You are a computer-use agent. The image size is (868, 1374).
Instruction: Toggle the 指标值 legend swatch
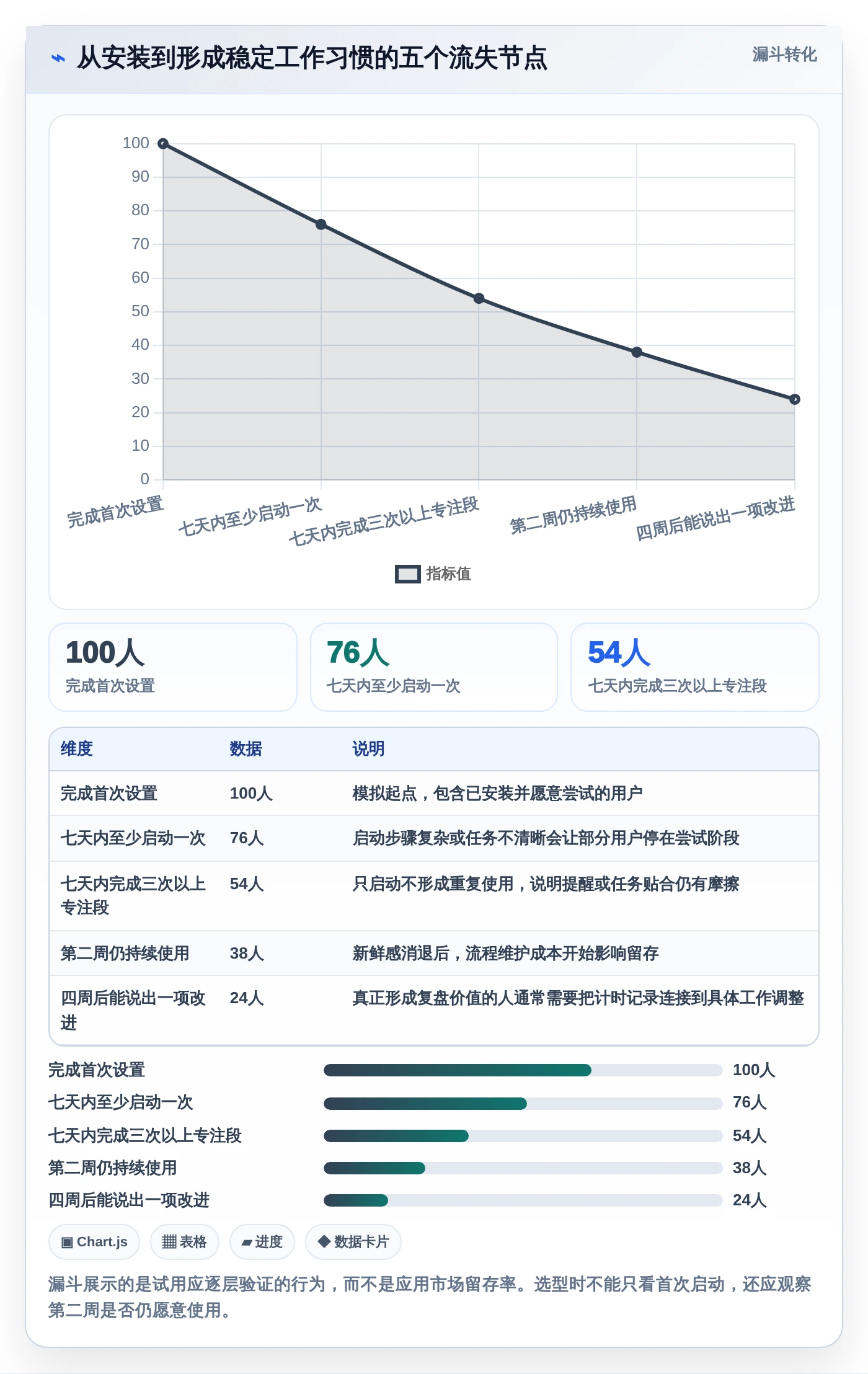408,574
